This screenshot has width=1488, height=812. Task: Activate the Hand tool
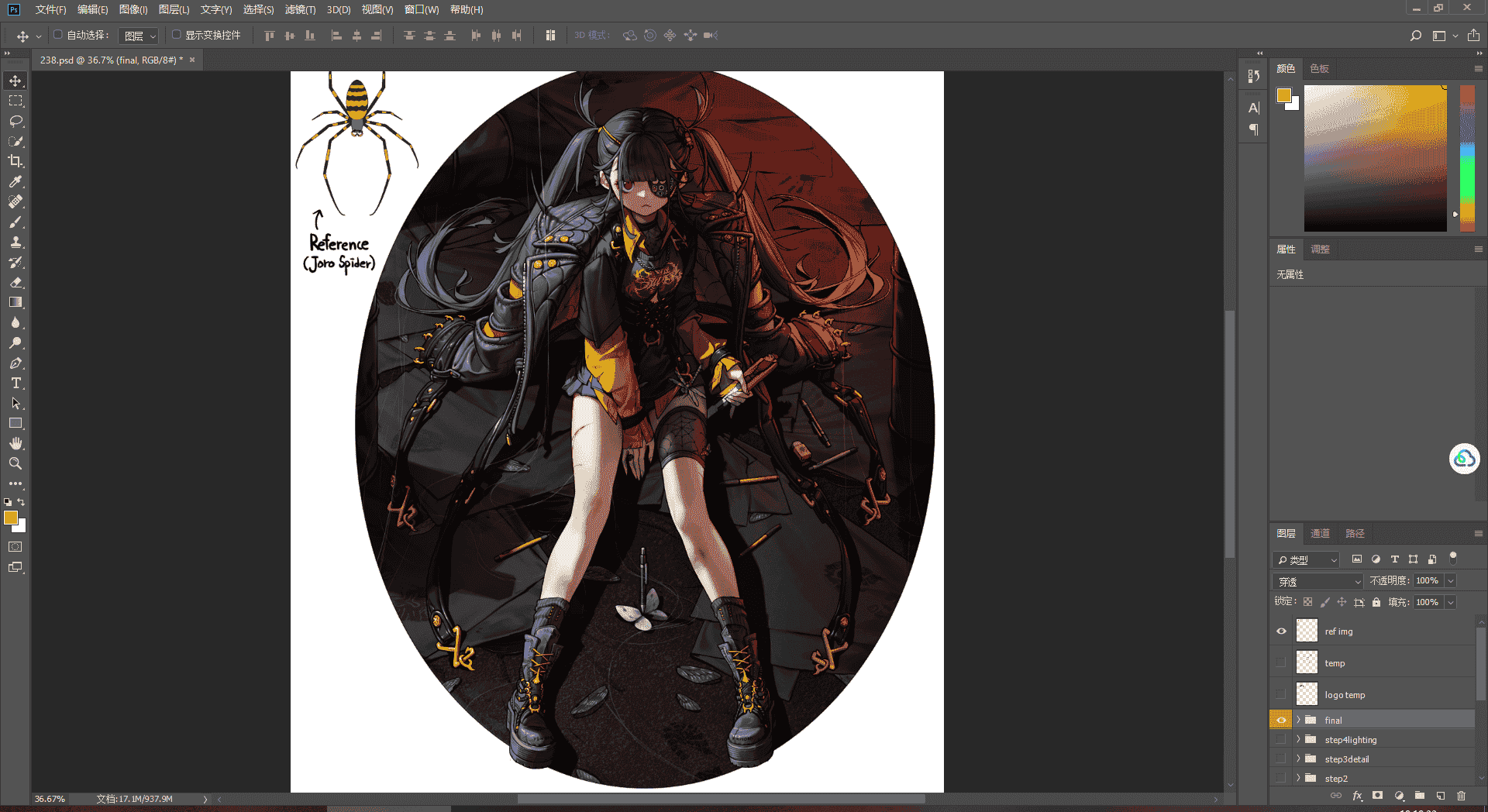[15, 443]
